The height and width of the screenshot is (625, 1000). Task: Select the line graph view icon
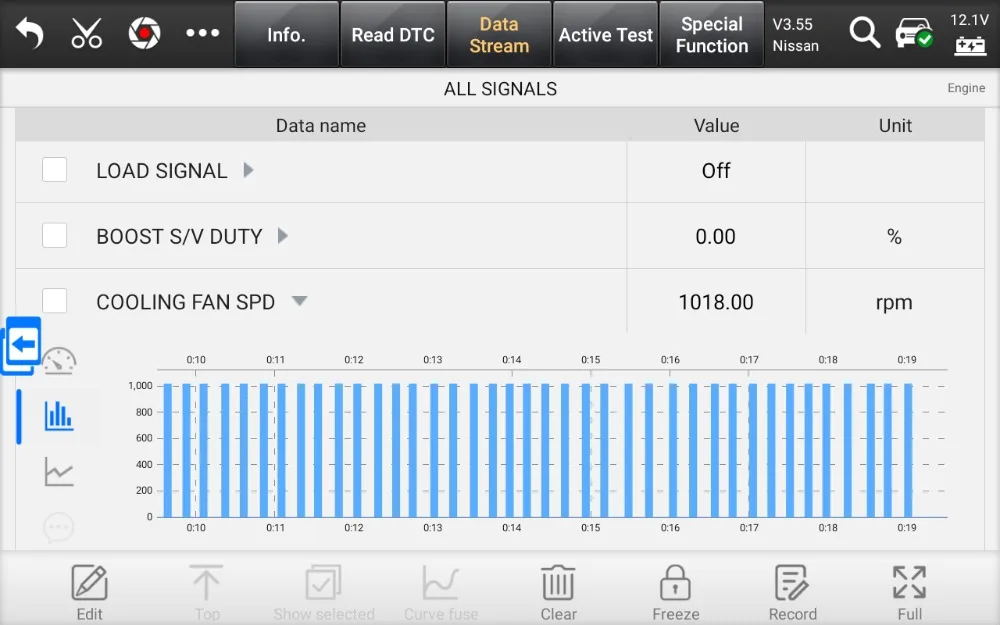tap(59, 471)
